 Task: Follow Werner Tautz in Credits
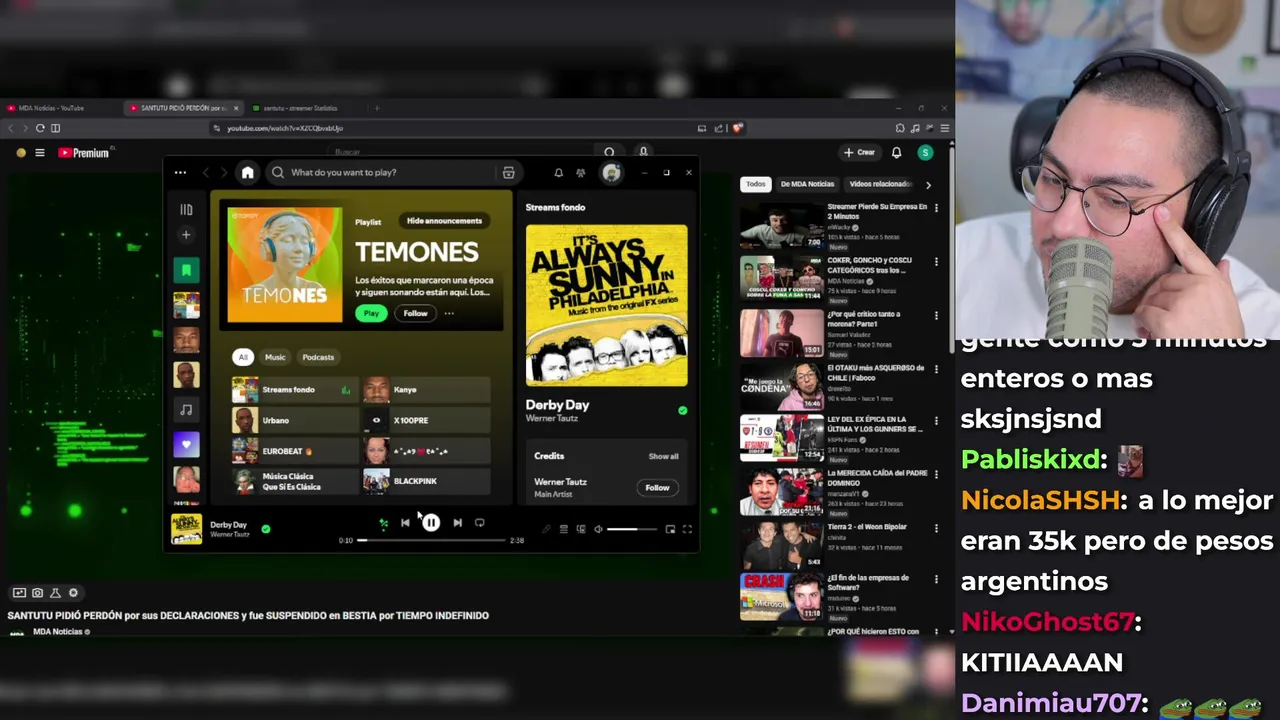(657, 487)
